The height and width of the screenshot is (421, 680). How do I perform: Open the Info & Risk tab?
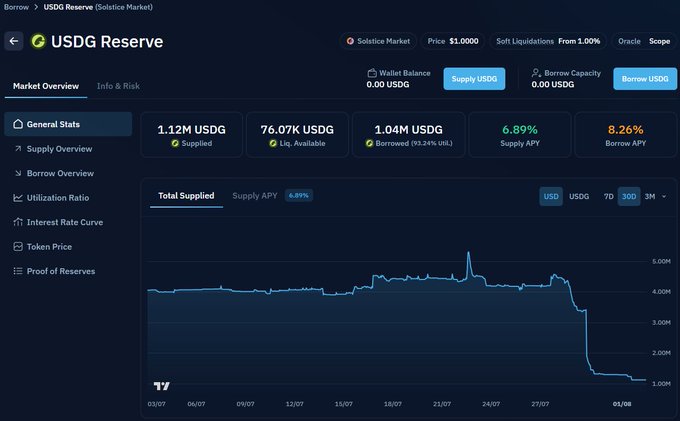coord(118,86)
